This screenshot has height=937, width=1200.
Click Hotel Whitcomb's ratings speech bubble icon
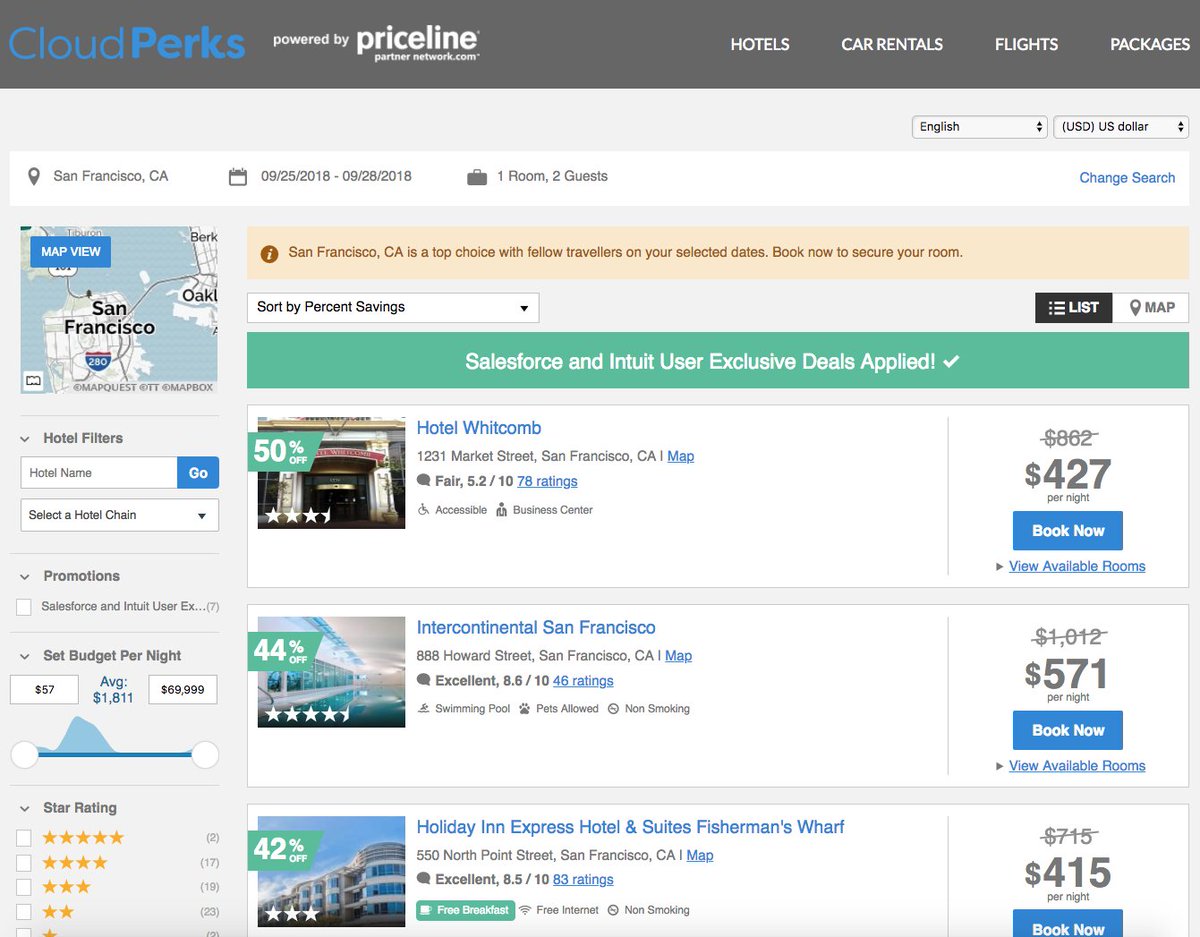tap(424, 481)
